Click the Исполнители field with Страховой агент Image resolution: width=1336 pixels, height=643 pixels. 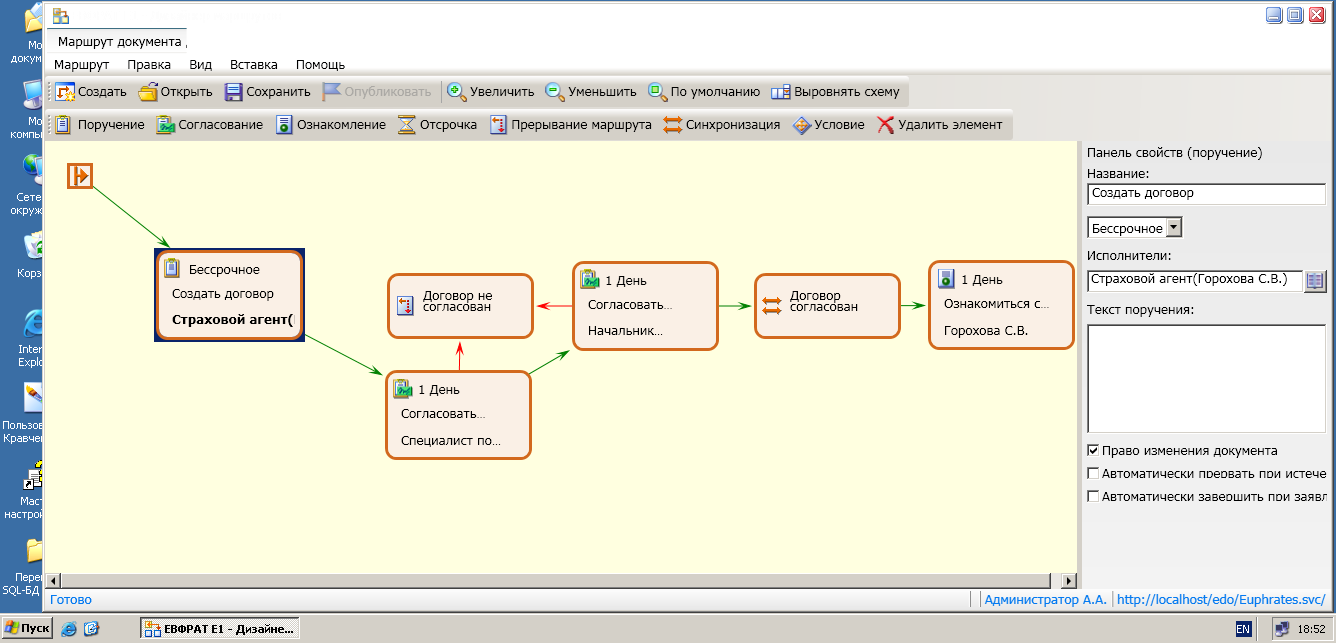pyautogui.click(x=1194, y=281)
